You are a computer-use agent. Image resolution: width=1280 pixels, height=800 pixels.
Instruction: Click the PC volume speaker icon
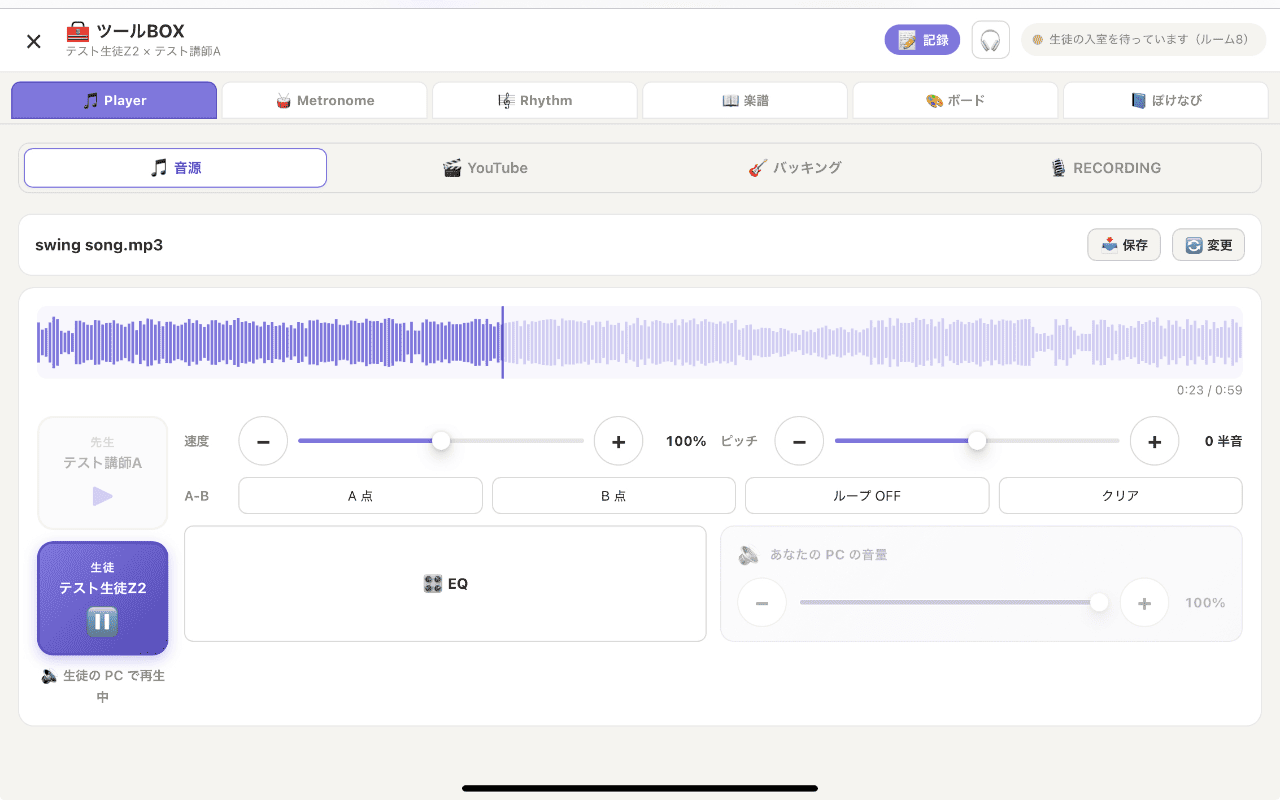[749, 555]
